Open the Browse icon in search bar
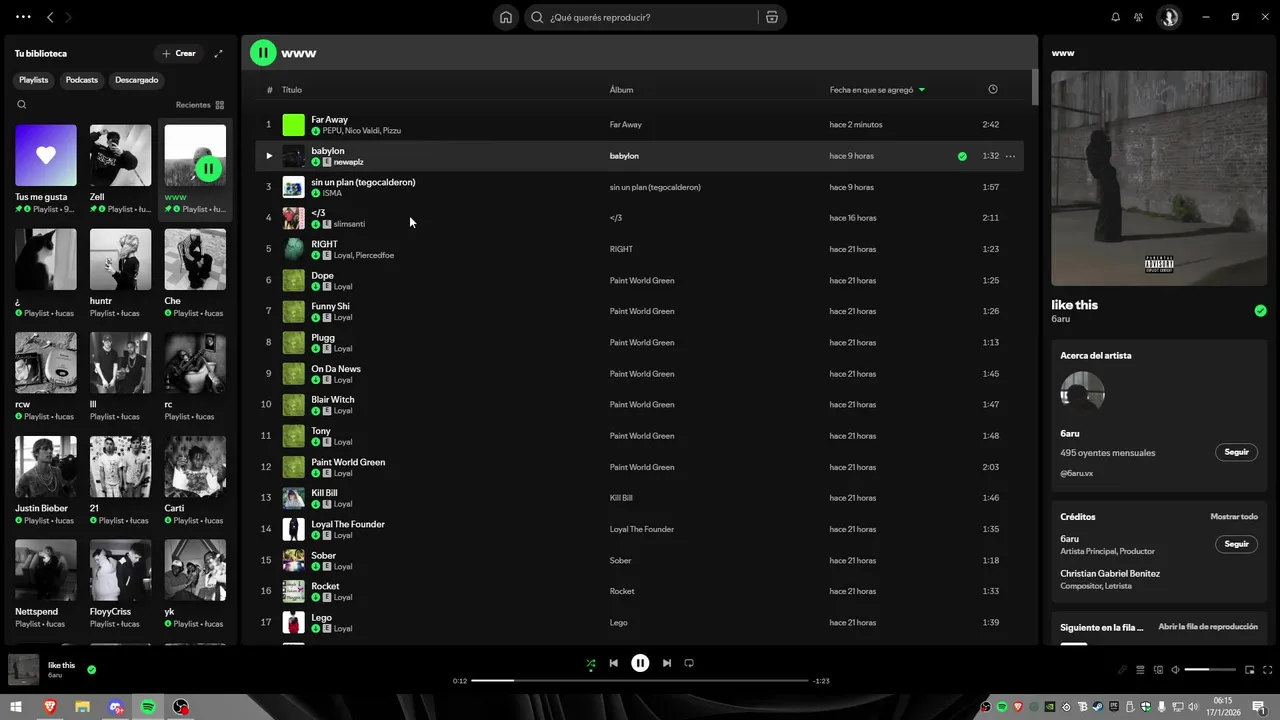The height and width of the screenshot is (720, 1280). coord(771,17)
